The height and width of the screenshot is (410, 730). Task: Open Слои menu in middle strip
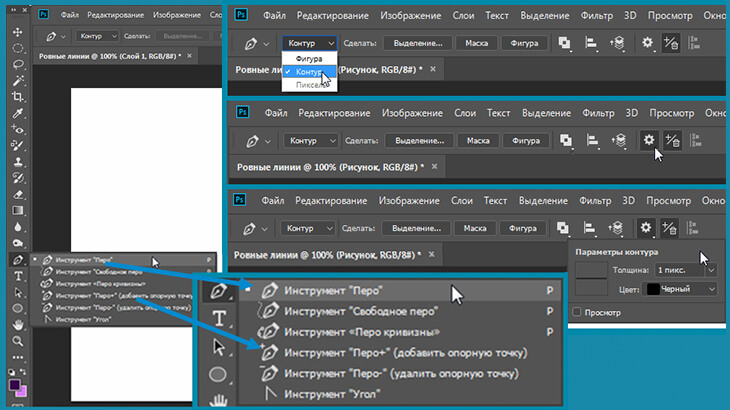coord(465,113)
